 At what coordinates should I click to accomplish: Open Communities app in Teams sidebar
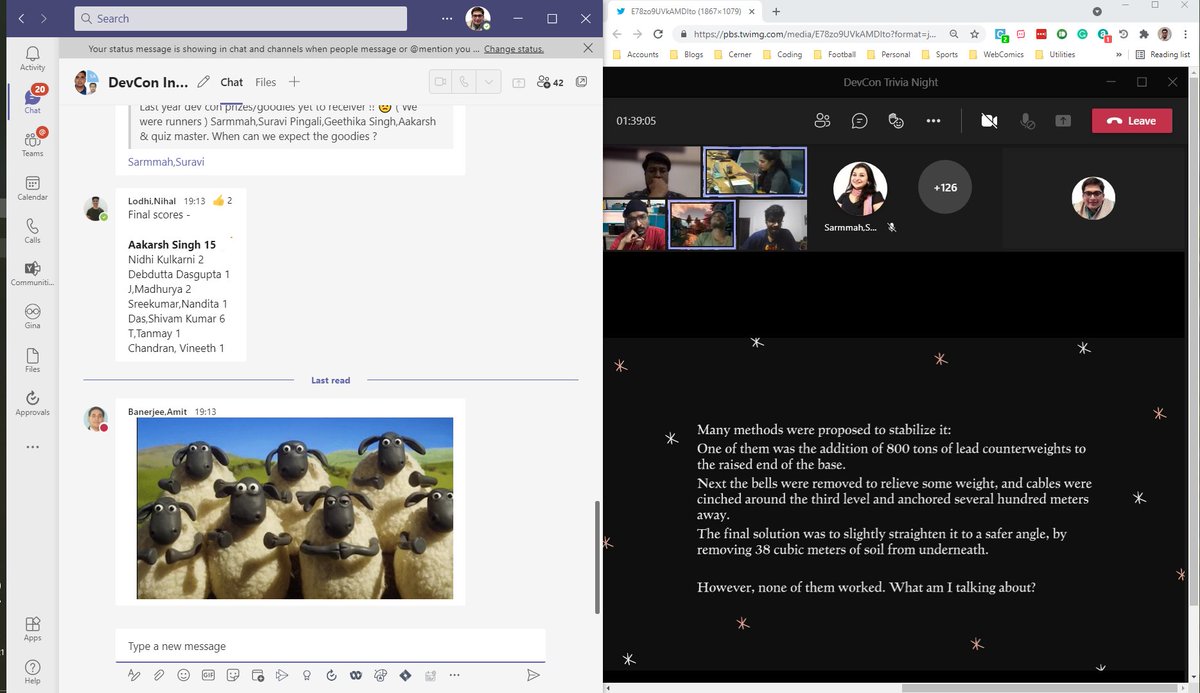pos(32,273)
